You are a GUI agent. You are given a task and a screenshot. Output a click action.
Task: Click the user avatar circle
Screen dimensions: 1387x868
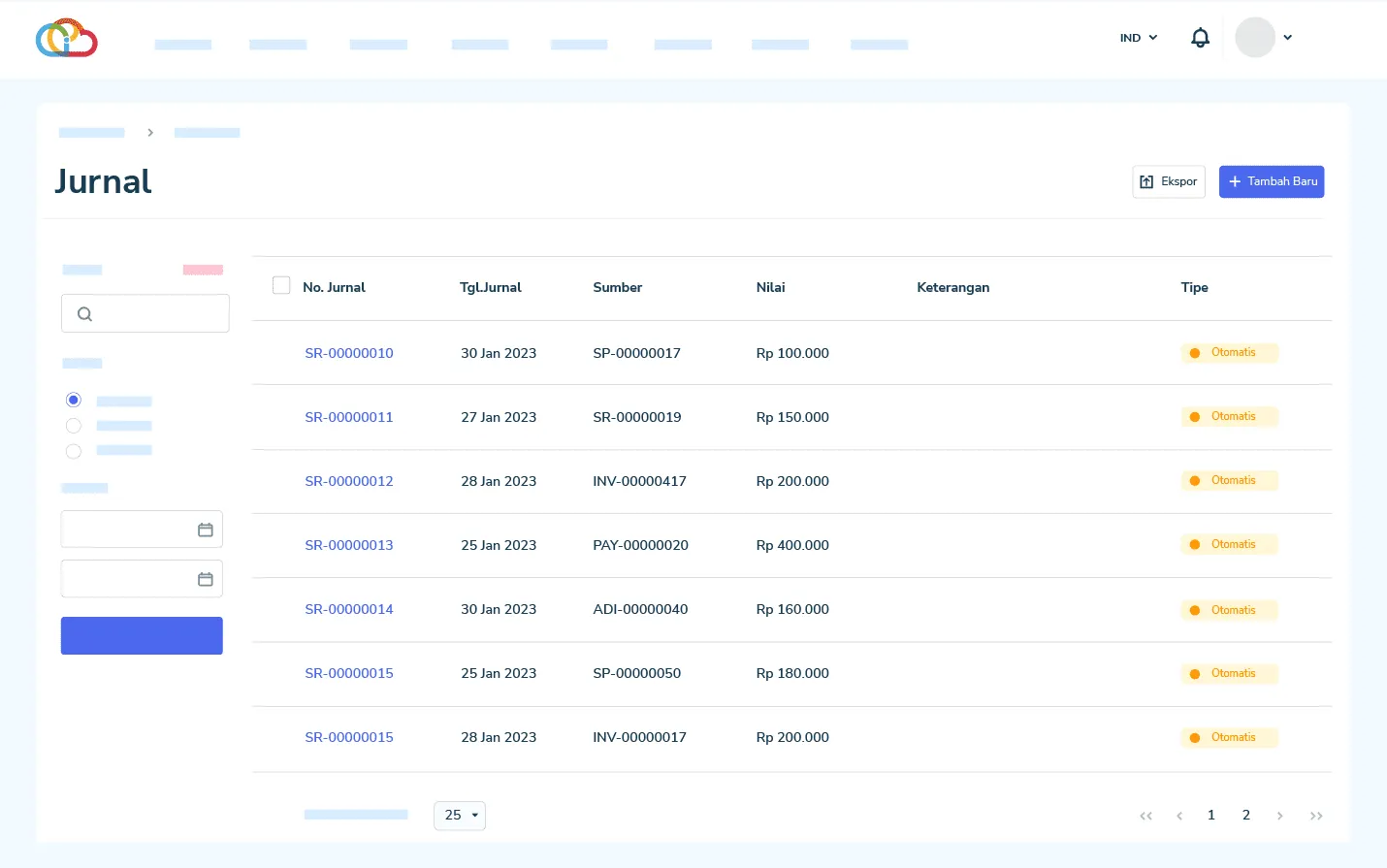point(1254,38)
